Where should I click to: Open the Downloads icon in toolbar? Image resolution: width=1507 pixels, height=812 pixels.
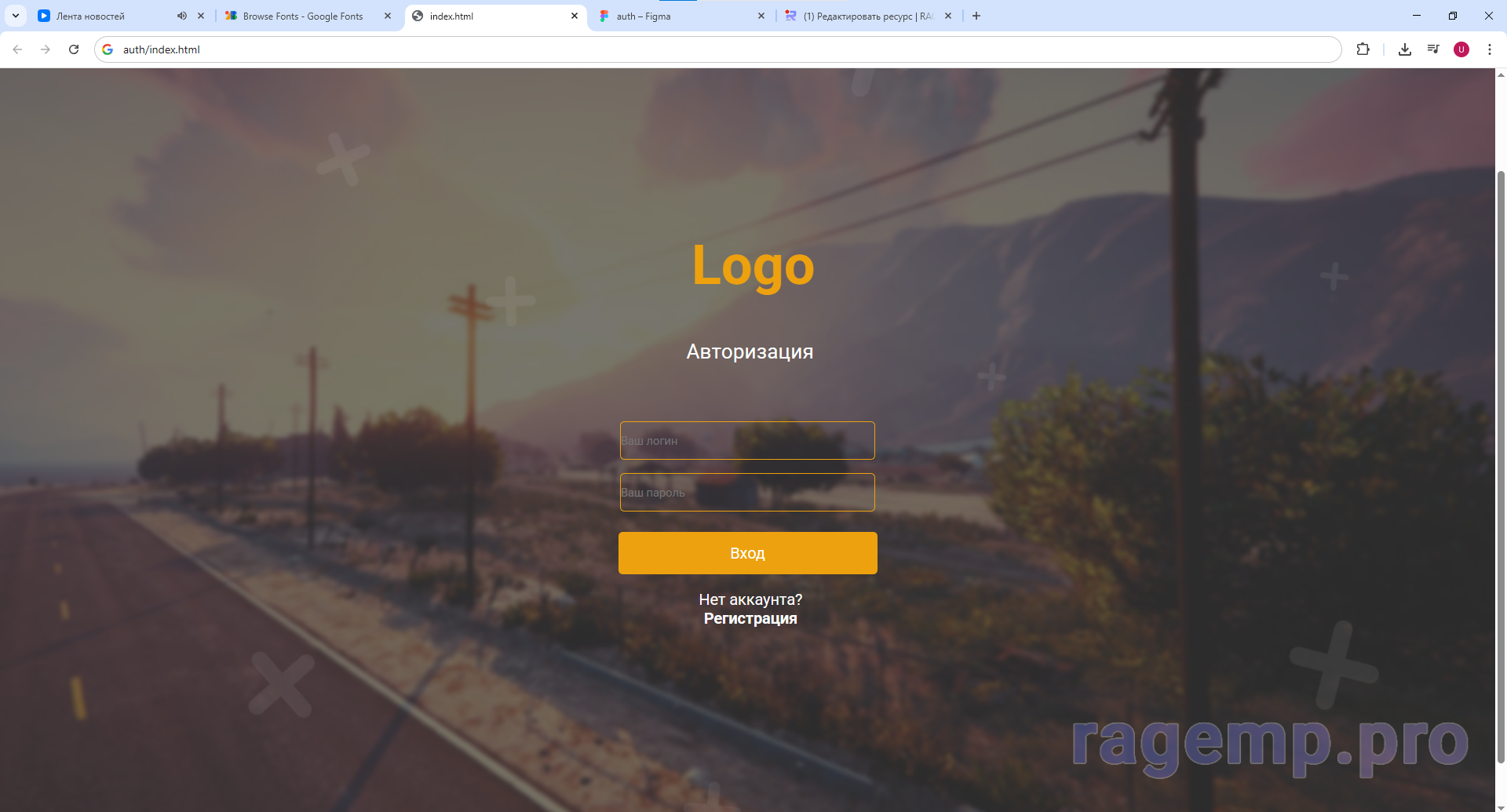(x=1405, y=49)
